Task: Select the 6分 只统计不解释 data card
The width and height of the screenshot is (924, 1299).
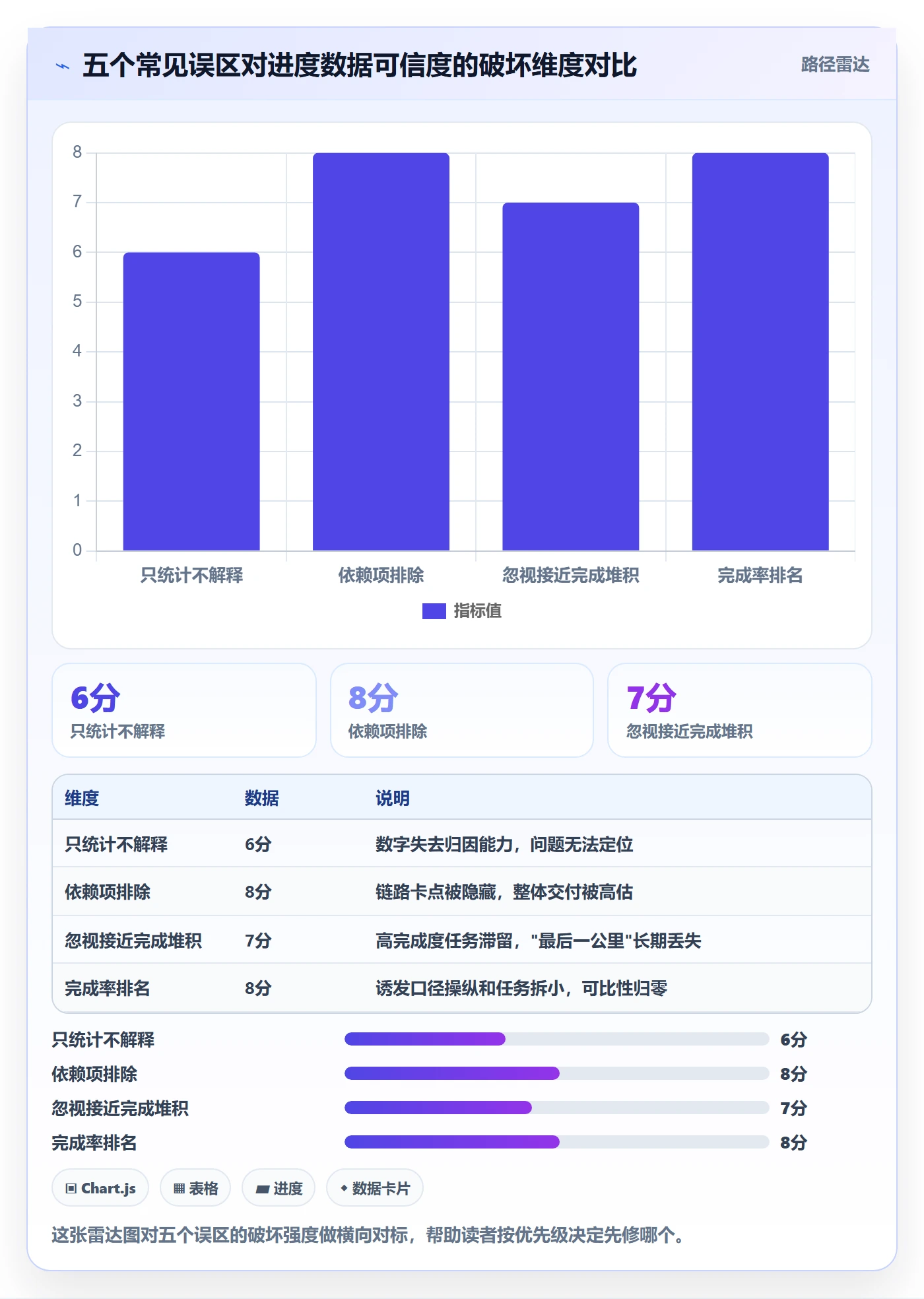Action: (x=184, y=710)
